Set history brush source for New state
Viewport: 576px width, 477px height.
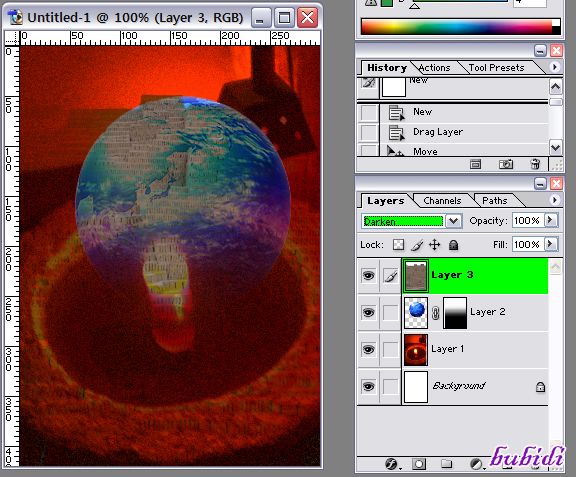click(x=369, y=113)
